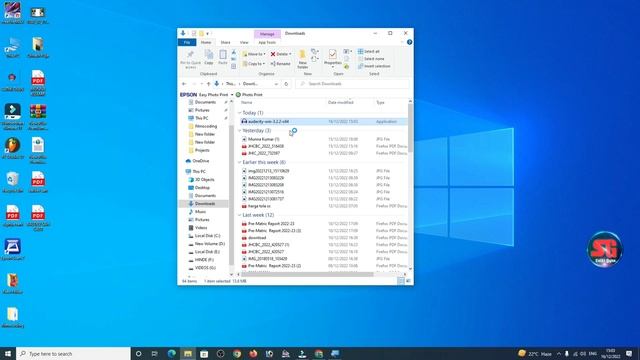This screenshot has width=640, height=360.
Task: Open the WinRAR desktop icon
Action: (38, 117)
